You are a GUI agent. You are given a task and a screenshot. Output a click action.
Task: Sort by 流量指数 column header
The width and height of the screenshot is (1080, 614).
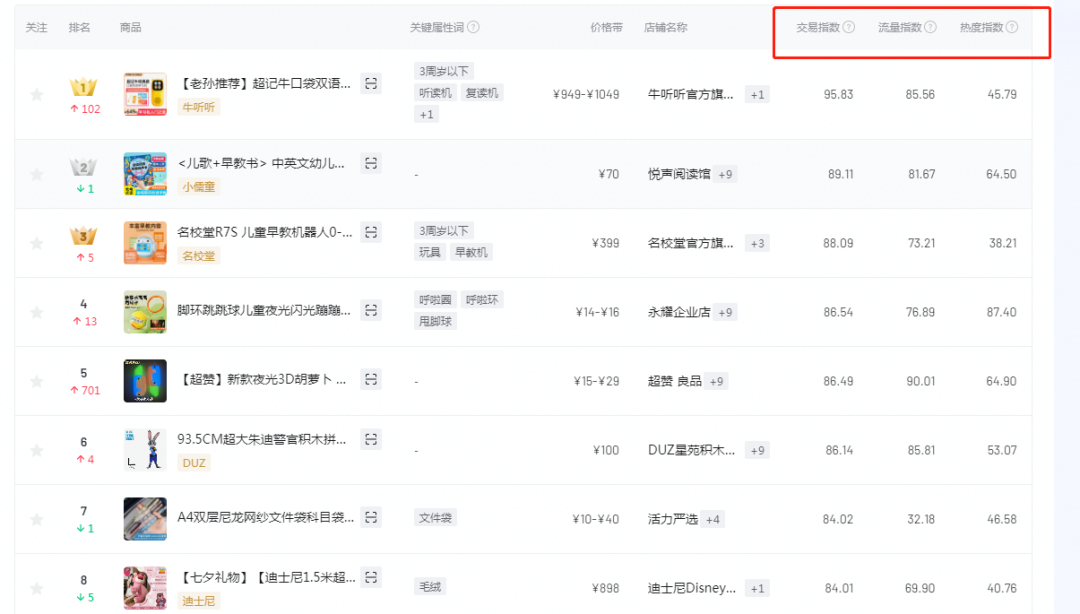[900, 27]
